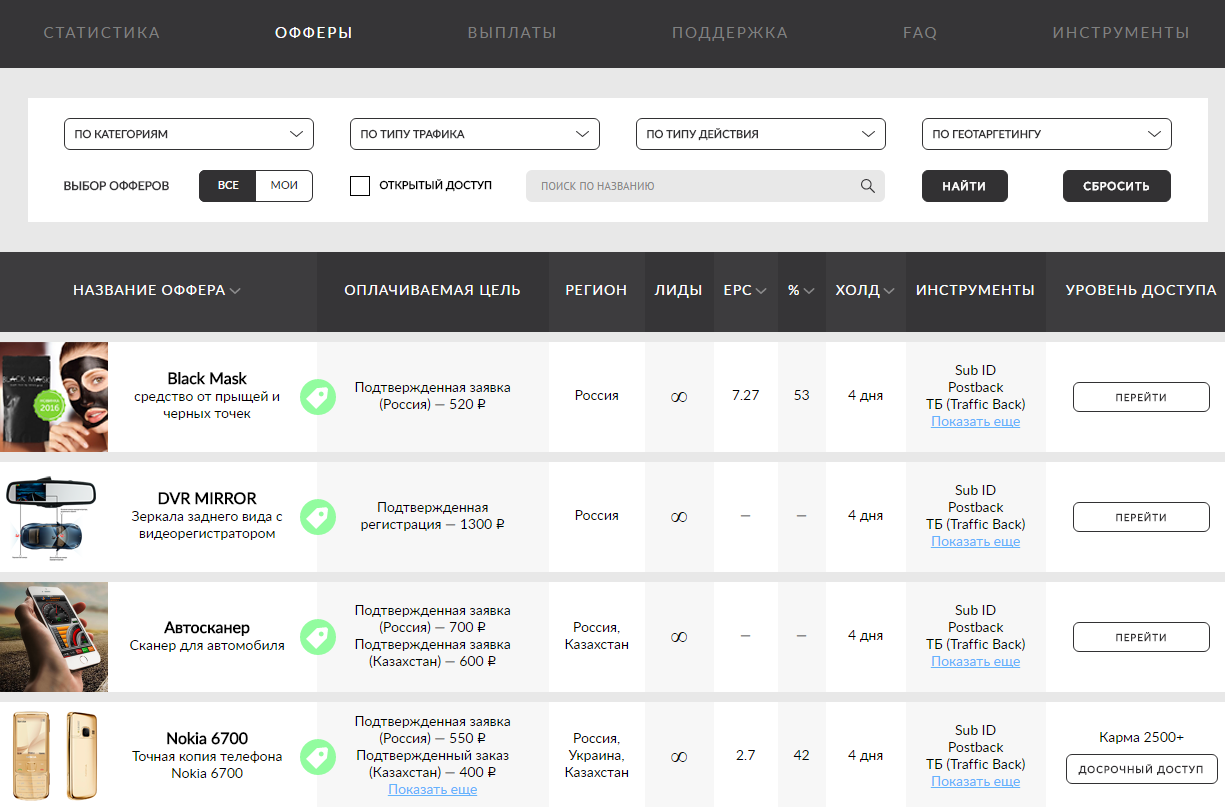Viewport: 1225px width, 807px height.
Task: Click green tag icon for Автосканер
Action: (318, 637)
